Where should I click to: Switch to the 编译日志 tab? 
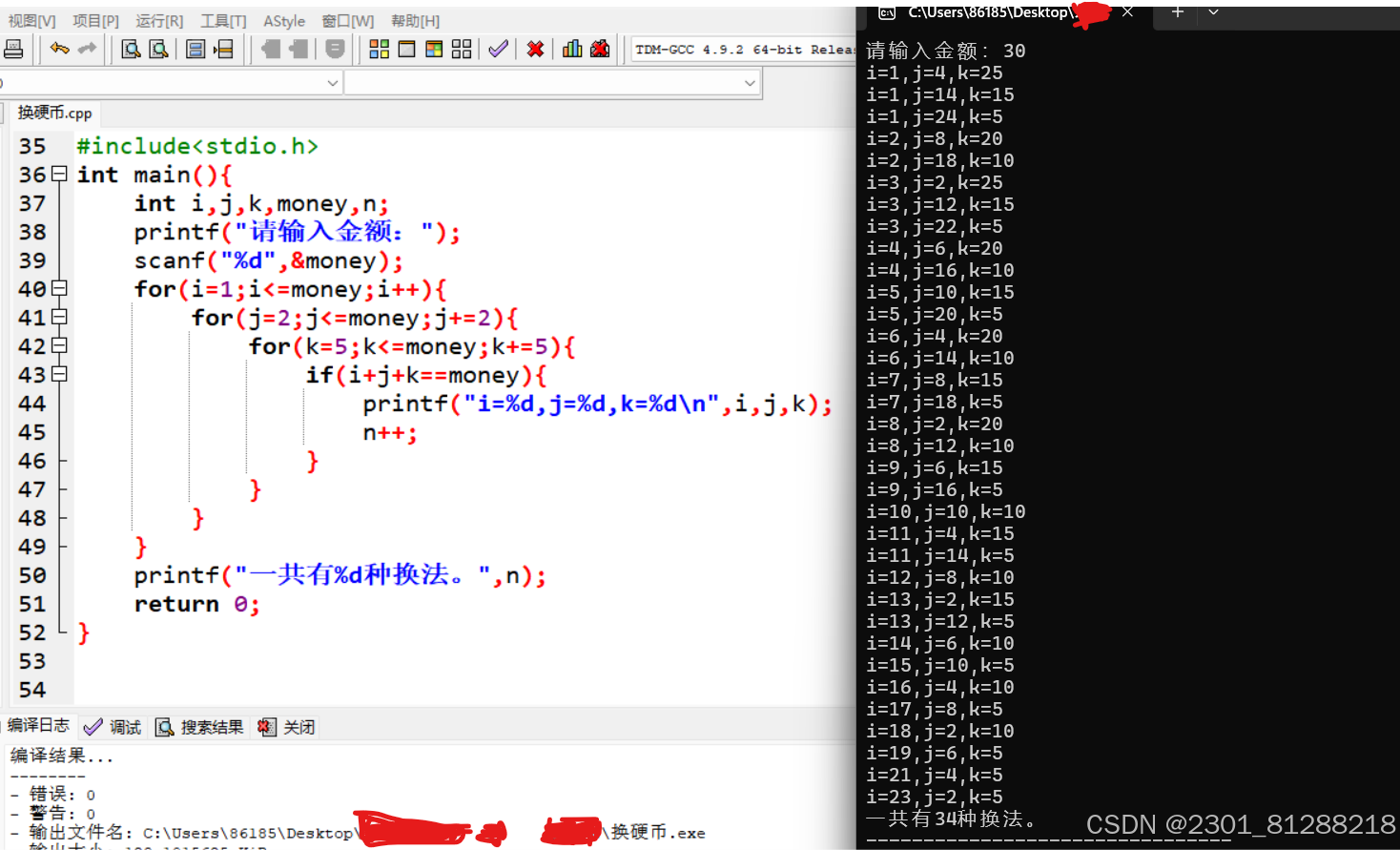coord(38,726)
